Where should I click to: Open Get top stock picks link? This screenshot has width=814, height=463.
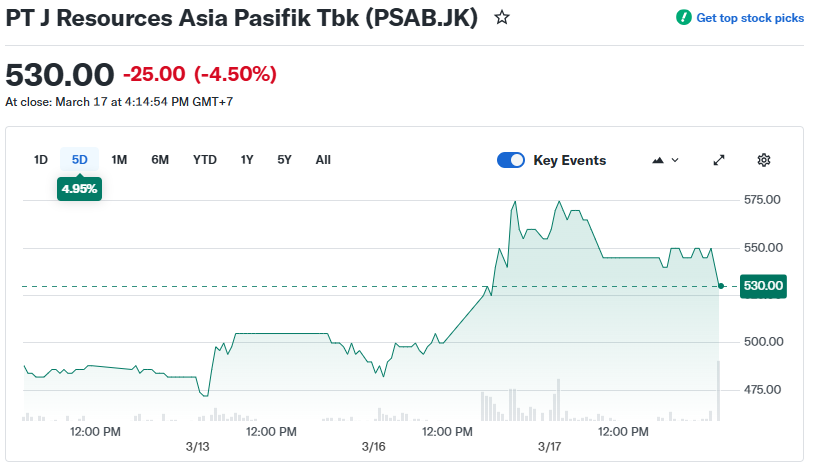[x=749, y=18]
